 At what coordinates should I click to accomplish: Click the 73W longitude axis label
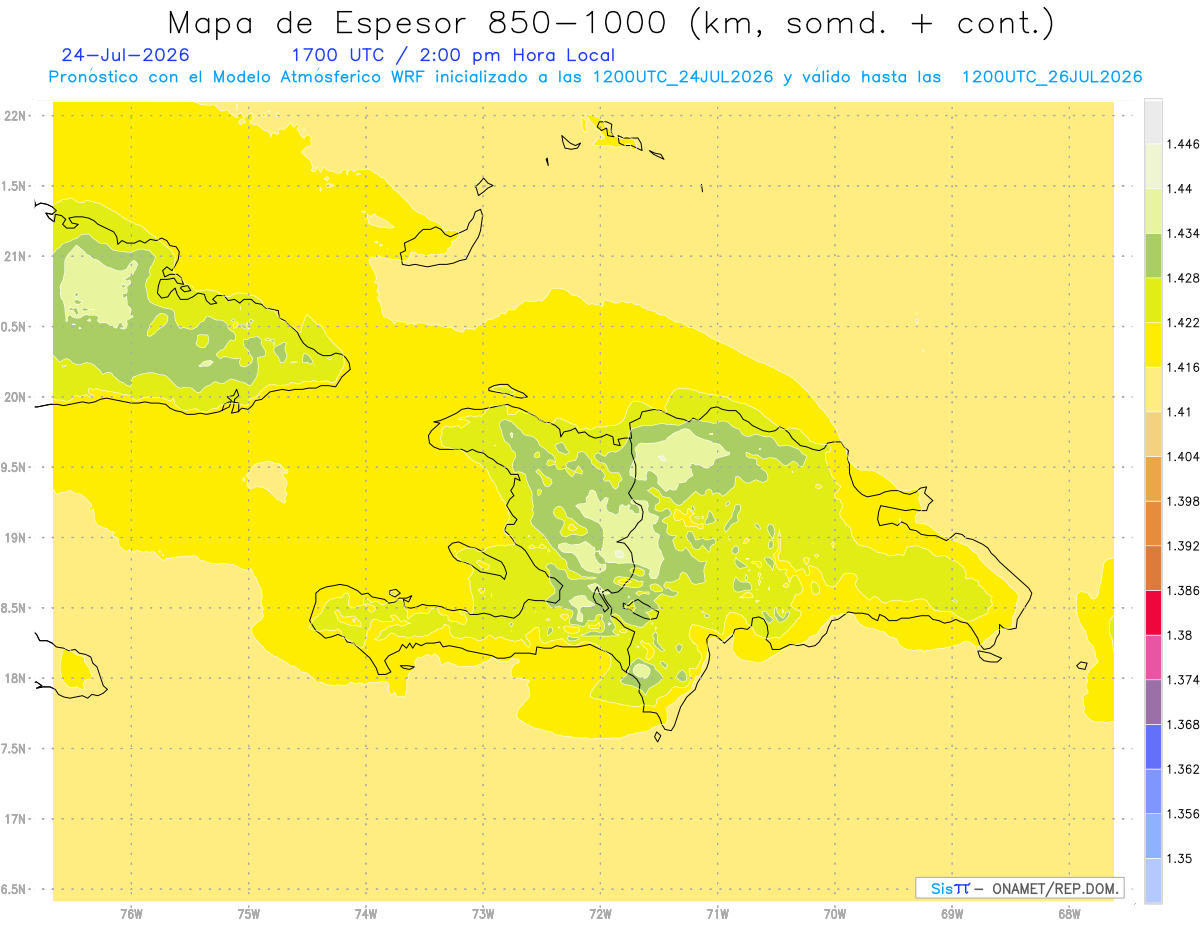(x=483, y=913)
